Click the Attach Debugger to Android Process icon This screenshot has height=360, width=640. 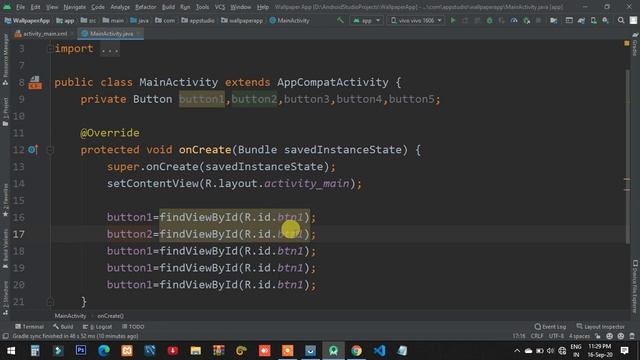(x=527, y=20)
